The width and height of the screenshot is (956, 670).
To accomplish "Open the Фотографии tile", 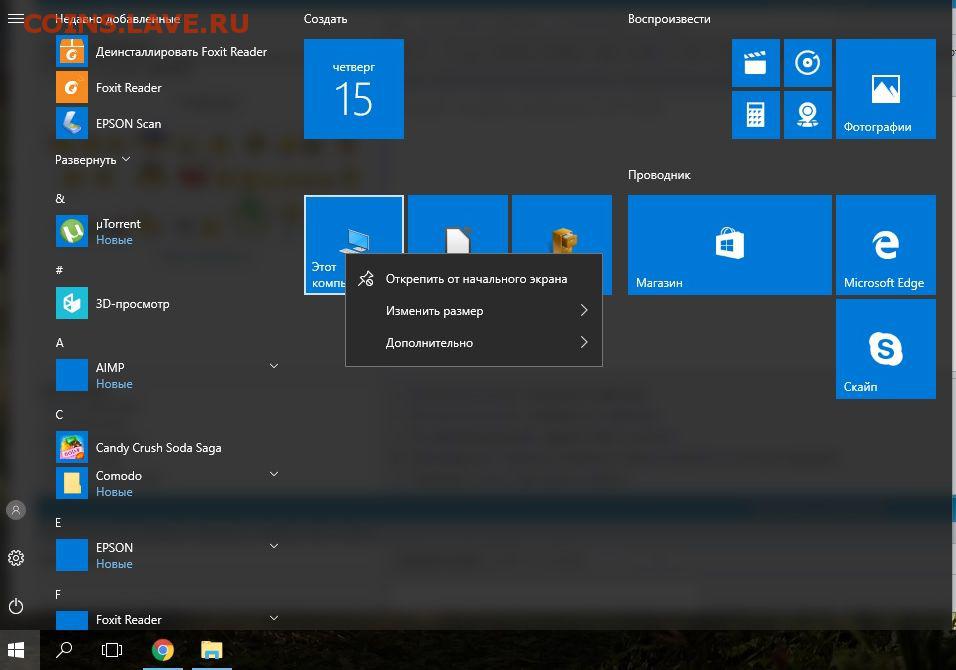I will click(x=886, y=89).
